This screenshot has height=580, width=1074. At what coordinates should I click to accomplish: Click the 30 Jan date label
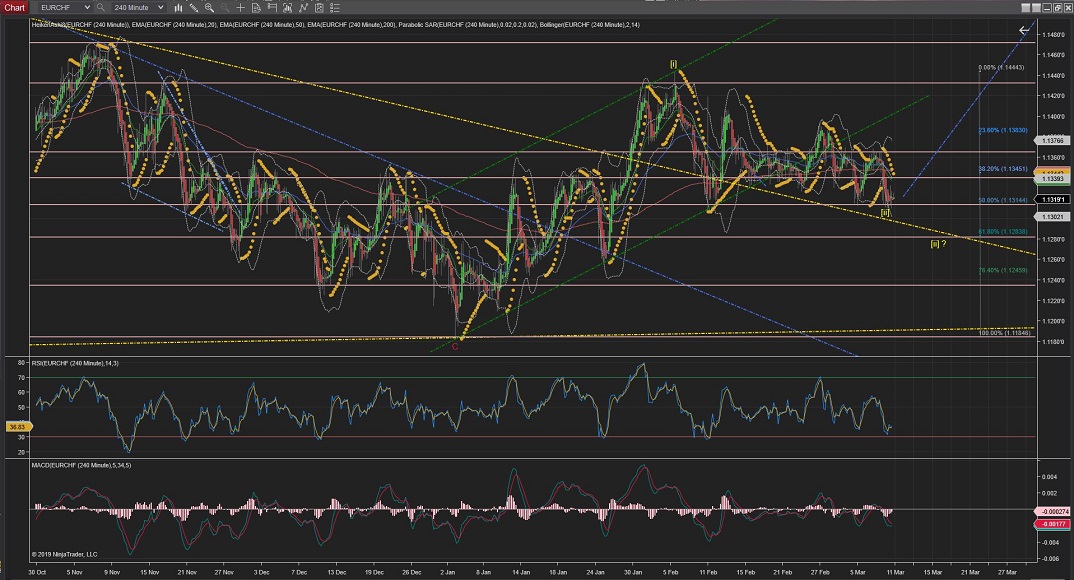tap(633, 572)
